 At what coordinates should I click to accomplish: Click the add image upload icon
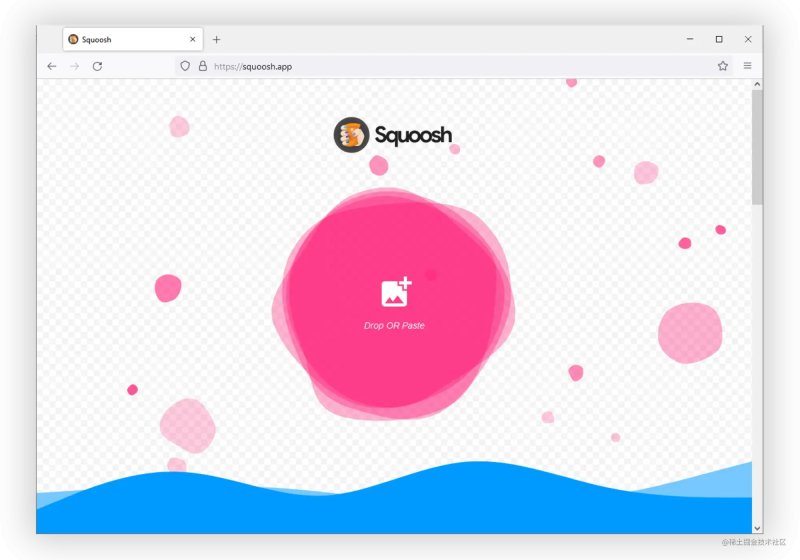tap(396, 292)
